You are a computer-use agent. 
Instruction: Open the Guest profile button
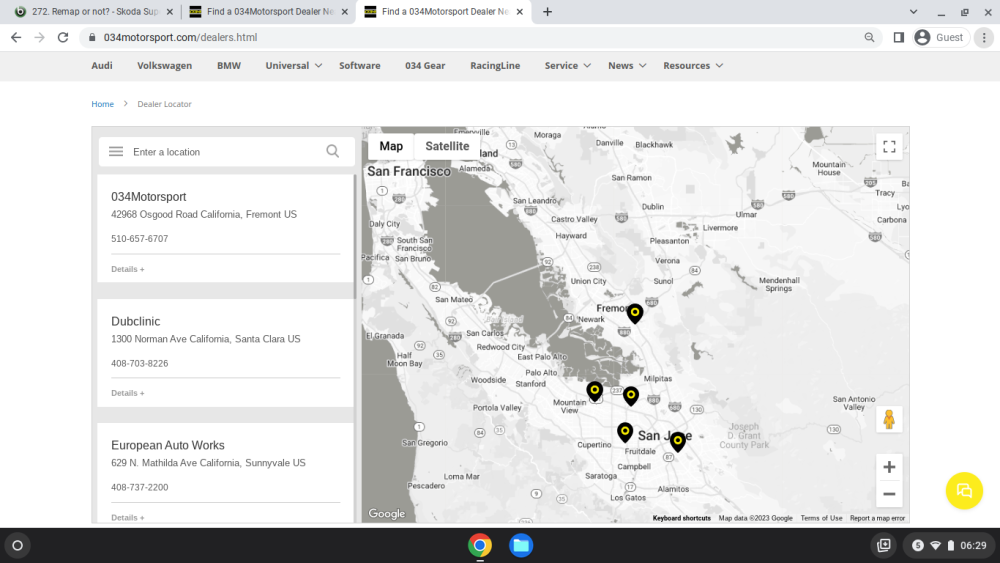[x=941, y=38]
